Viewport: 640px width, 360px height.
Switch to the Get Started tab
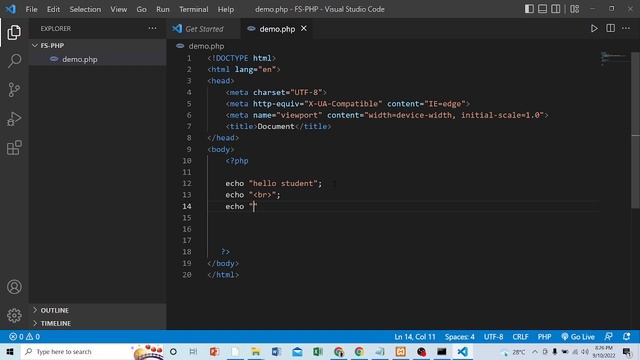[x=204, y=29]
